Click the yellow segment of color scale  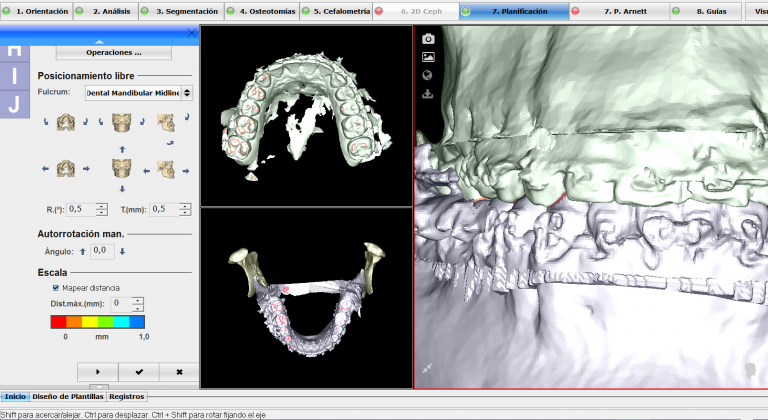tap(90, 321)
